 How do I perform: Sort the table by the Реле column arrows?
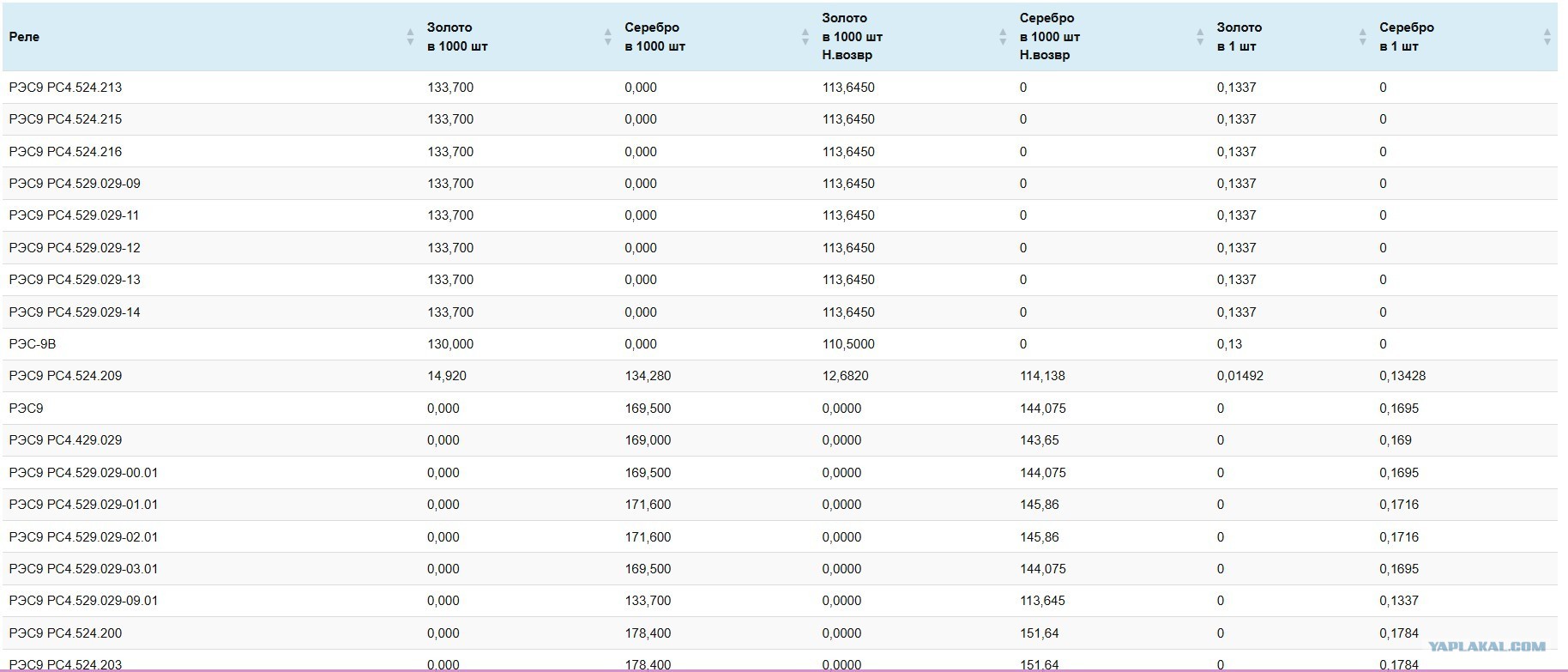point(410,37)
